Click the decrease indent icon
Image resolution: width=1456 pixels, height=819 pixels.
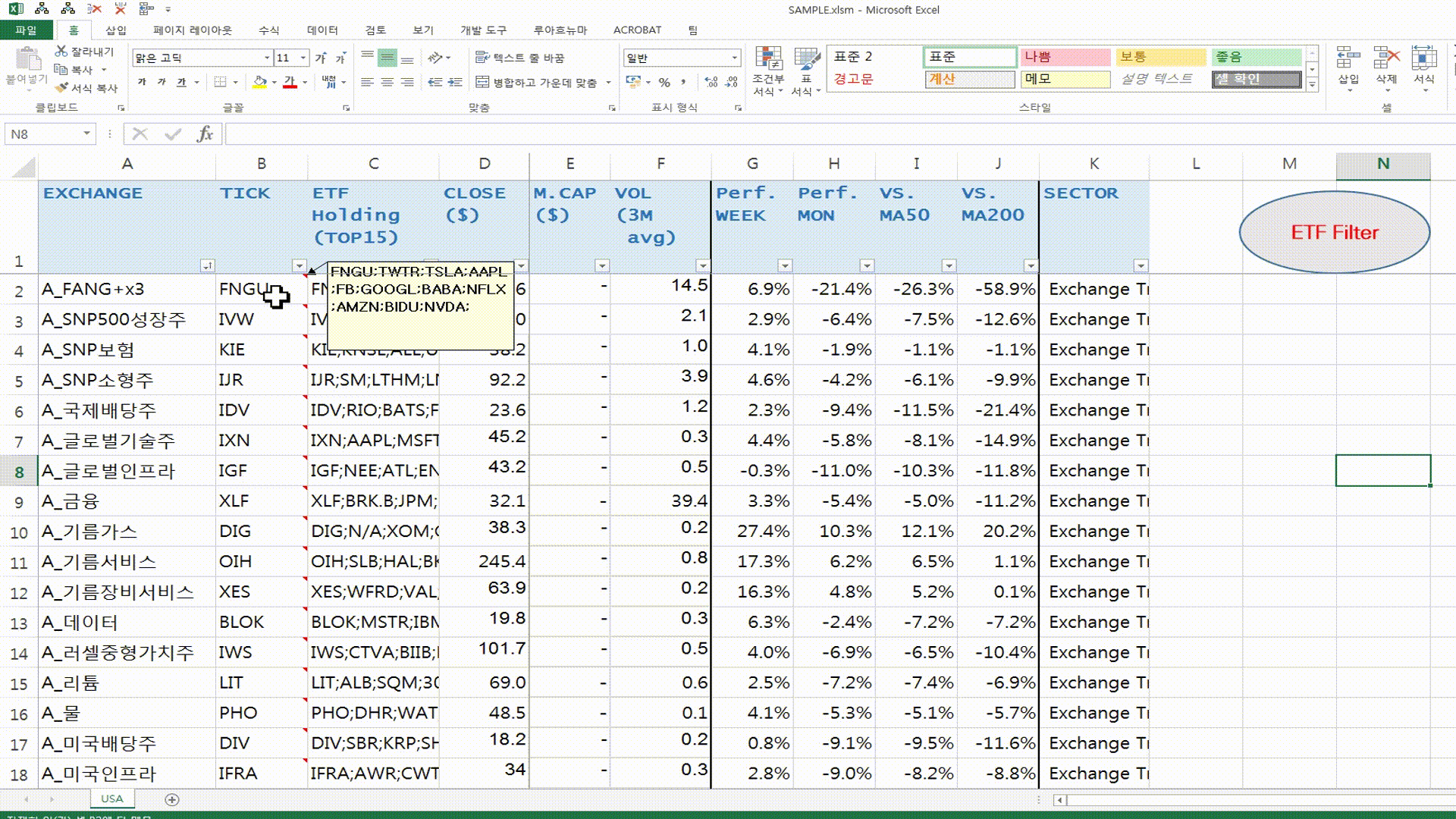[435, 82]
